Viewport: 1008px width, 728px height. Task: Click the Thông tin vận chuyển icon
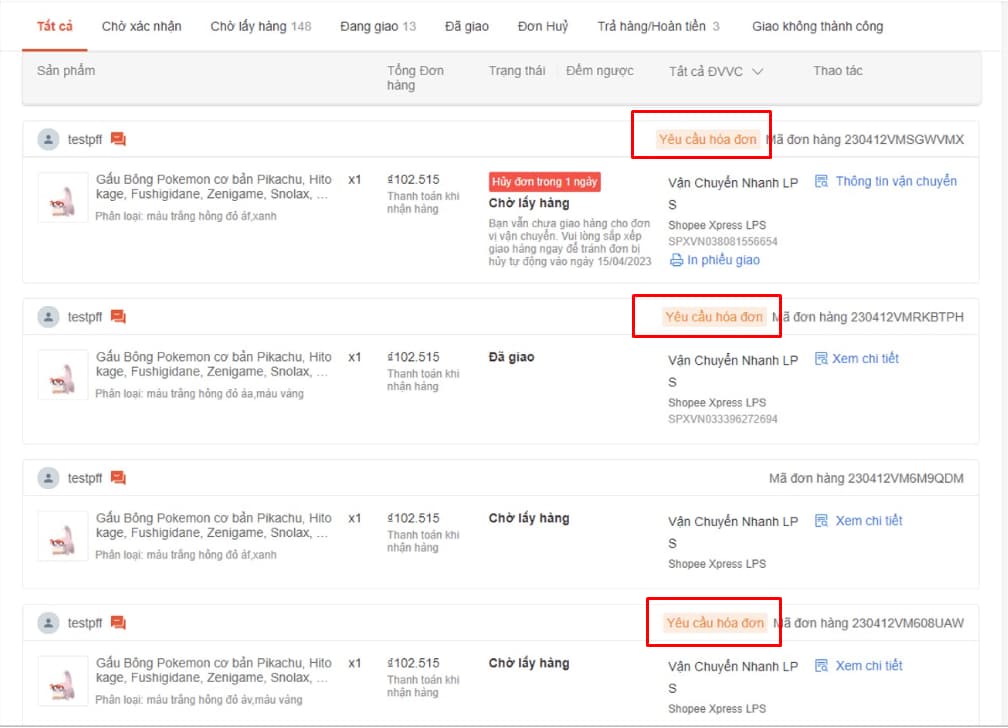click(822, 182)
